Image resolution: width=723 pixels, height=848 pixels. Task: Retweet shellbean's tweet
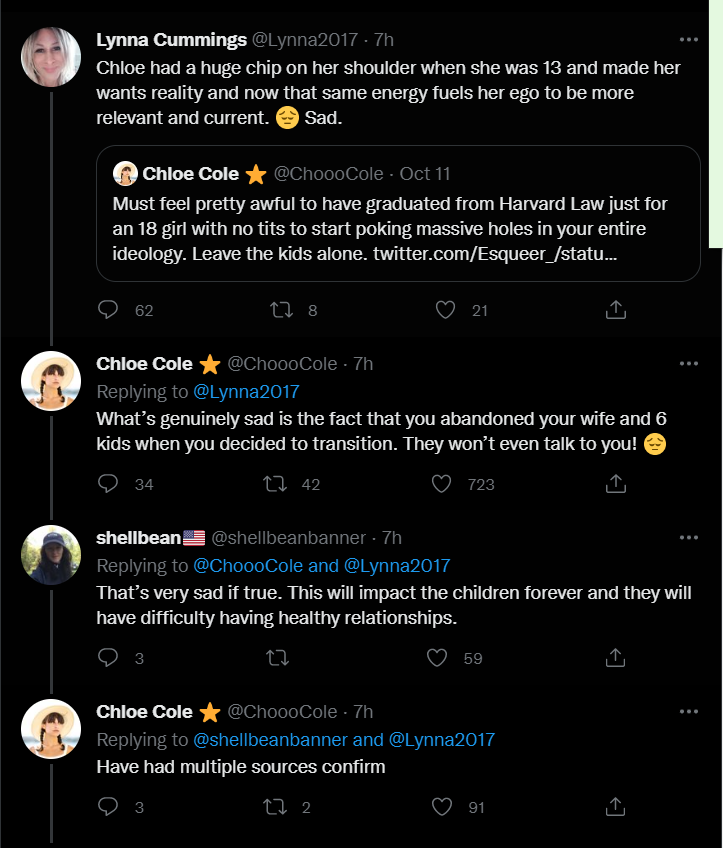[277, 657]
